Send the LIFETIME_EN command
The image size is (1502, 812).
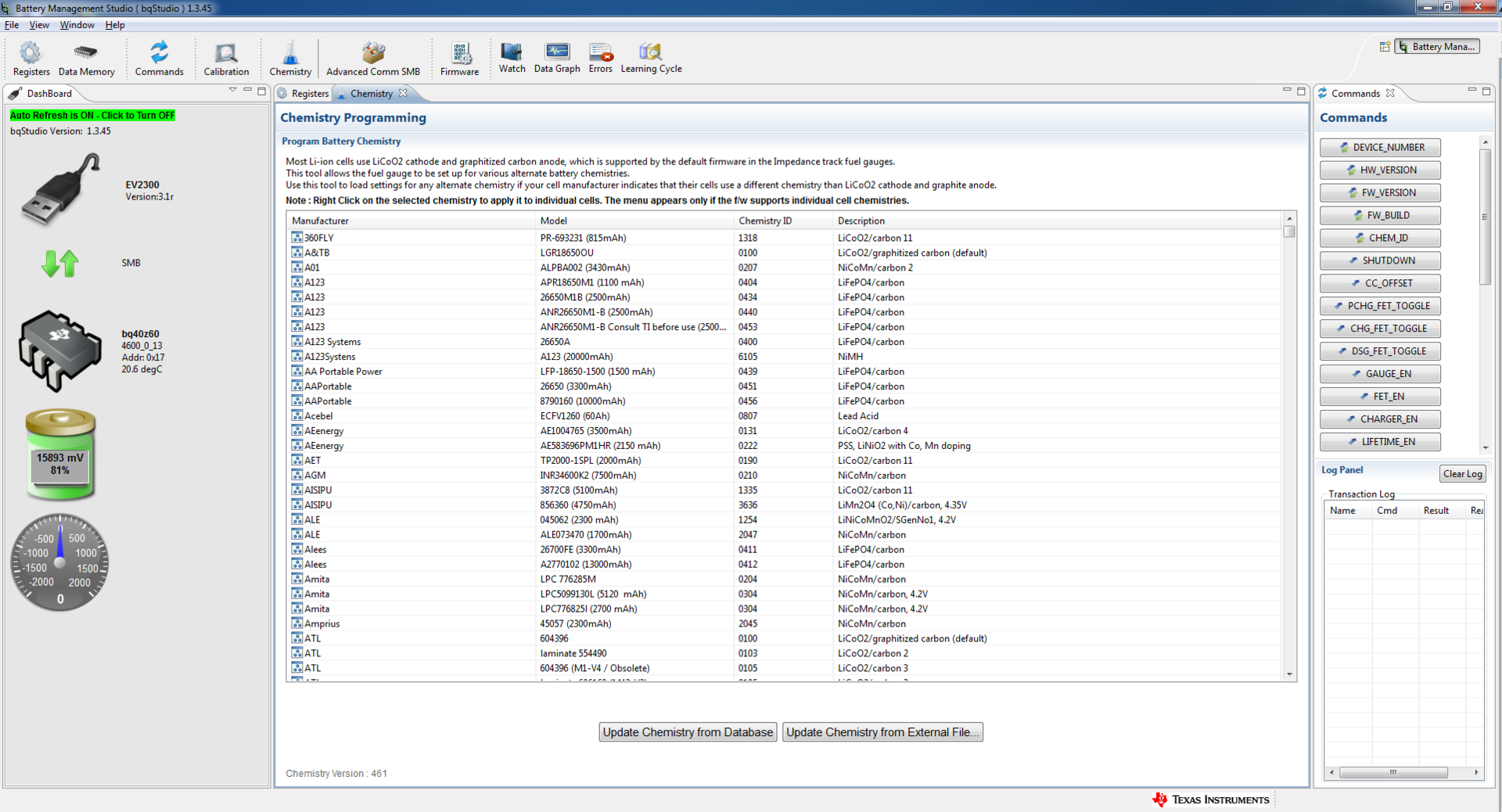click(1380, 442)
